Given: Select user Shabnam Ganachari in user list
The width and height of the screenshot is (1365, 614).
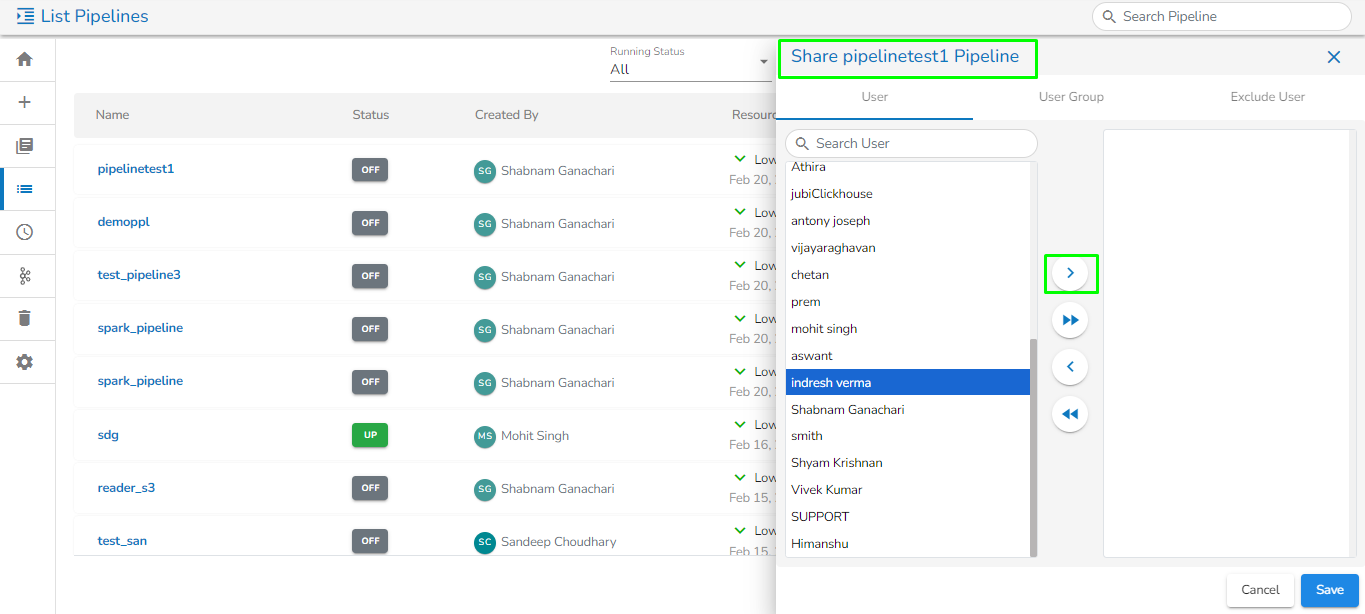Looking at the screenshot, I should (x=908, y=410).
